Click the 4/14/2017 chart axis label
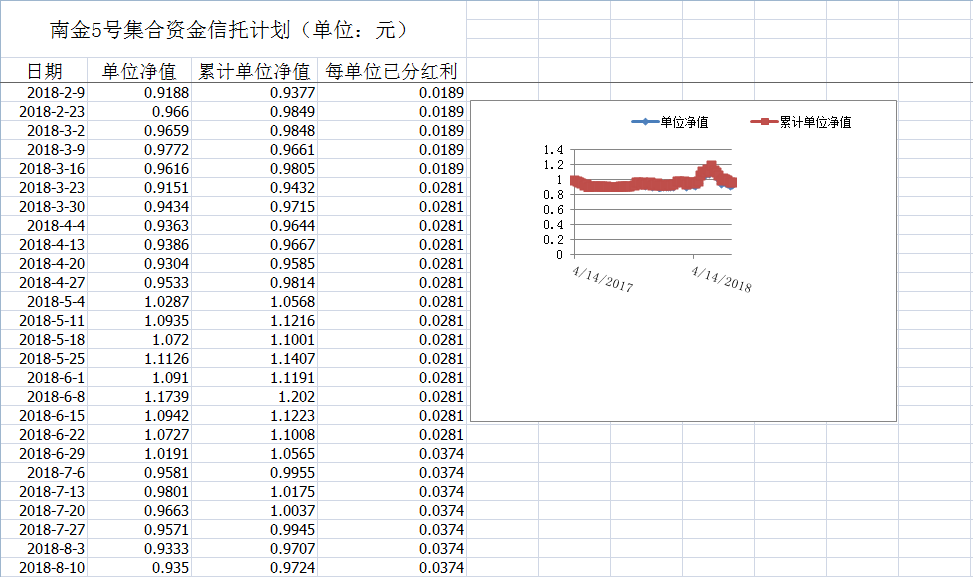Image resolution: width=973 pixels, height=577 pixels. point(603,279)
